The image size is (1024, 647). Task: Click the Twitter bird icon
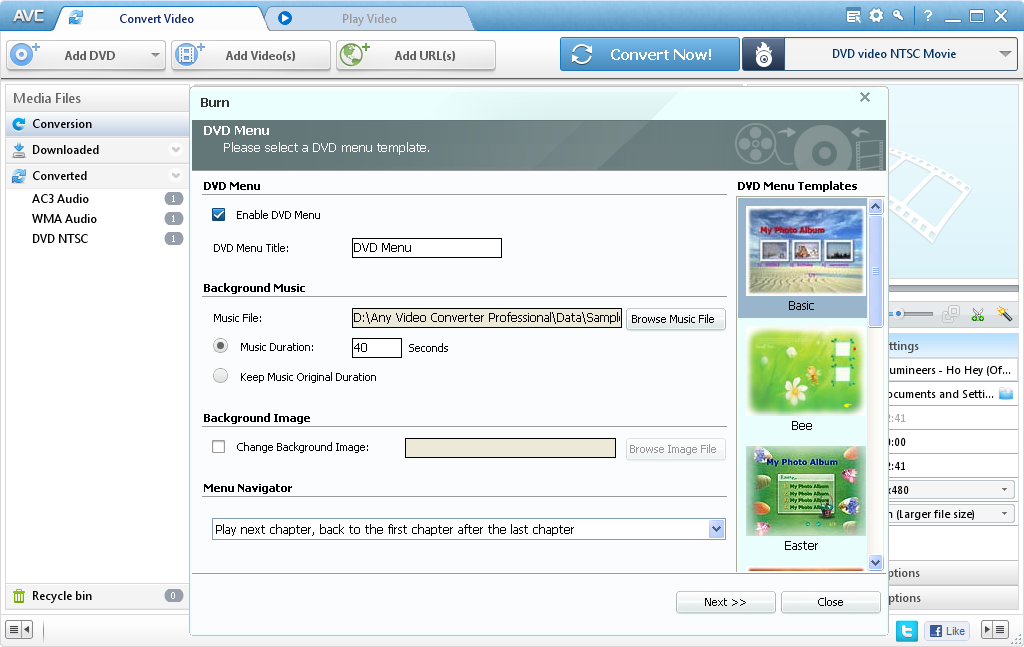point(906,631)
